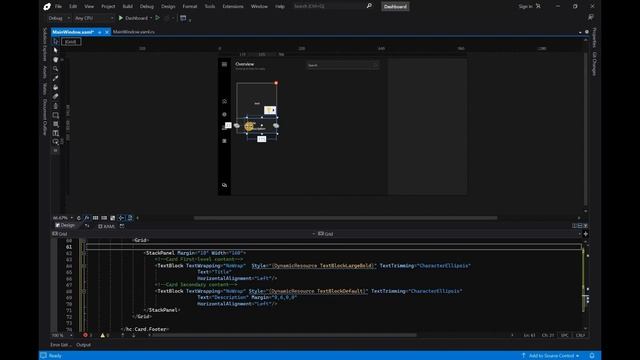
Task: Toggle platform-only controls display
Action: [130, 218]
